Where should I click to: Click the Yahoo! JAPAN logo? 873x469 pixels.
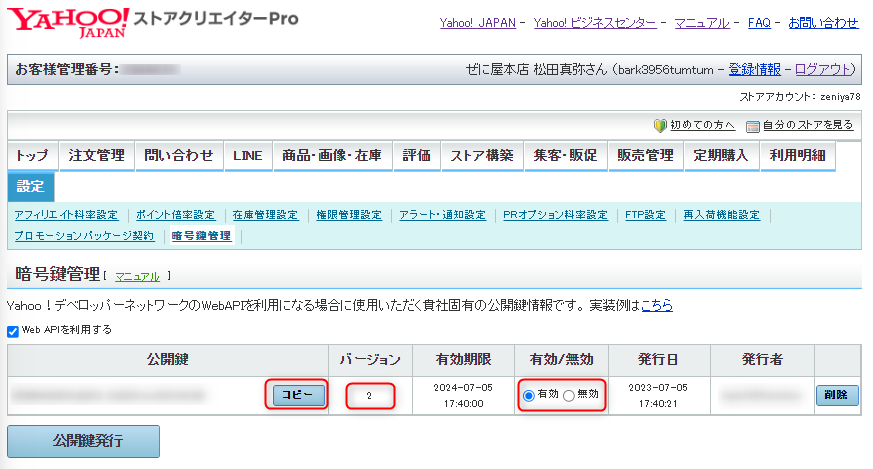point(68,23)
